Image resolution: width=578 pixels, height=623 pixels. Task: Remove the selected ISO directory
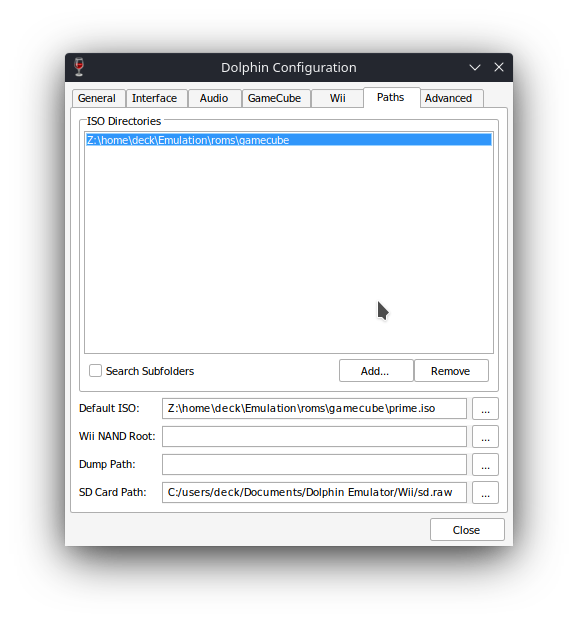pyautogui.click(x=451, y=371)
